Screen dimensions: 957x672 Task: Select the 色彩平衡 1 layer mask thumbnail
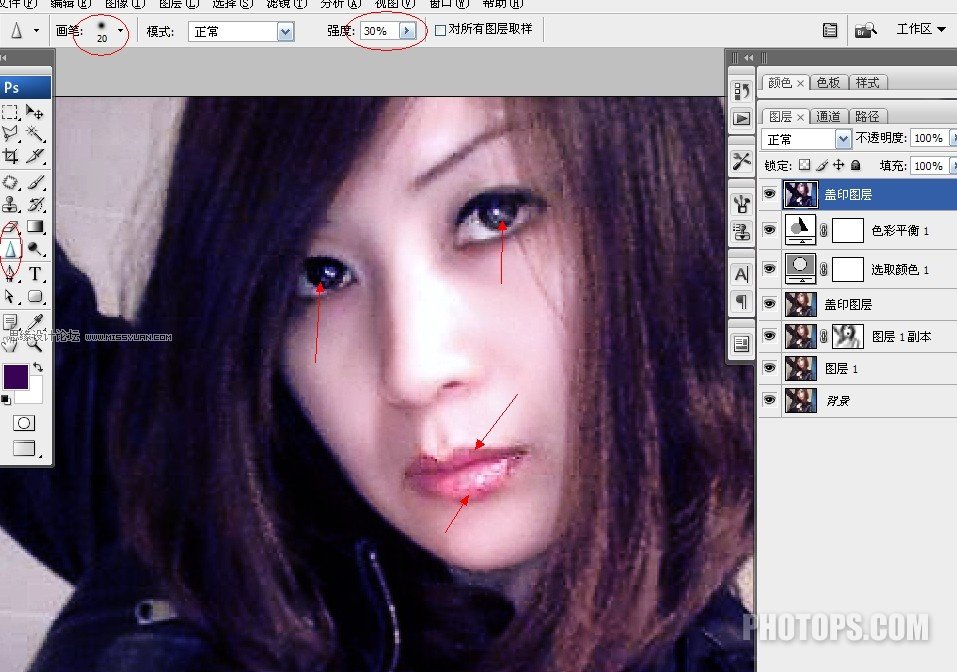tap(848, 231)
